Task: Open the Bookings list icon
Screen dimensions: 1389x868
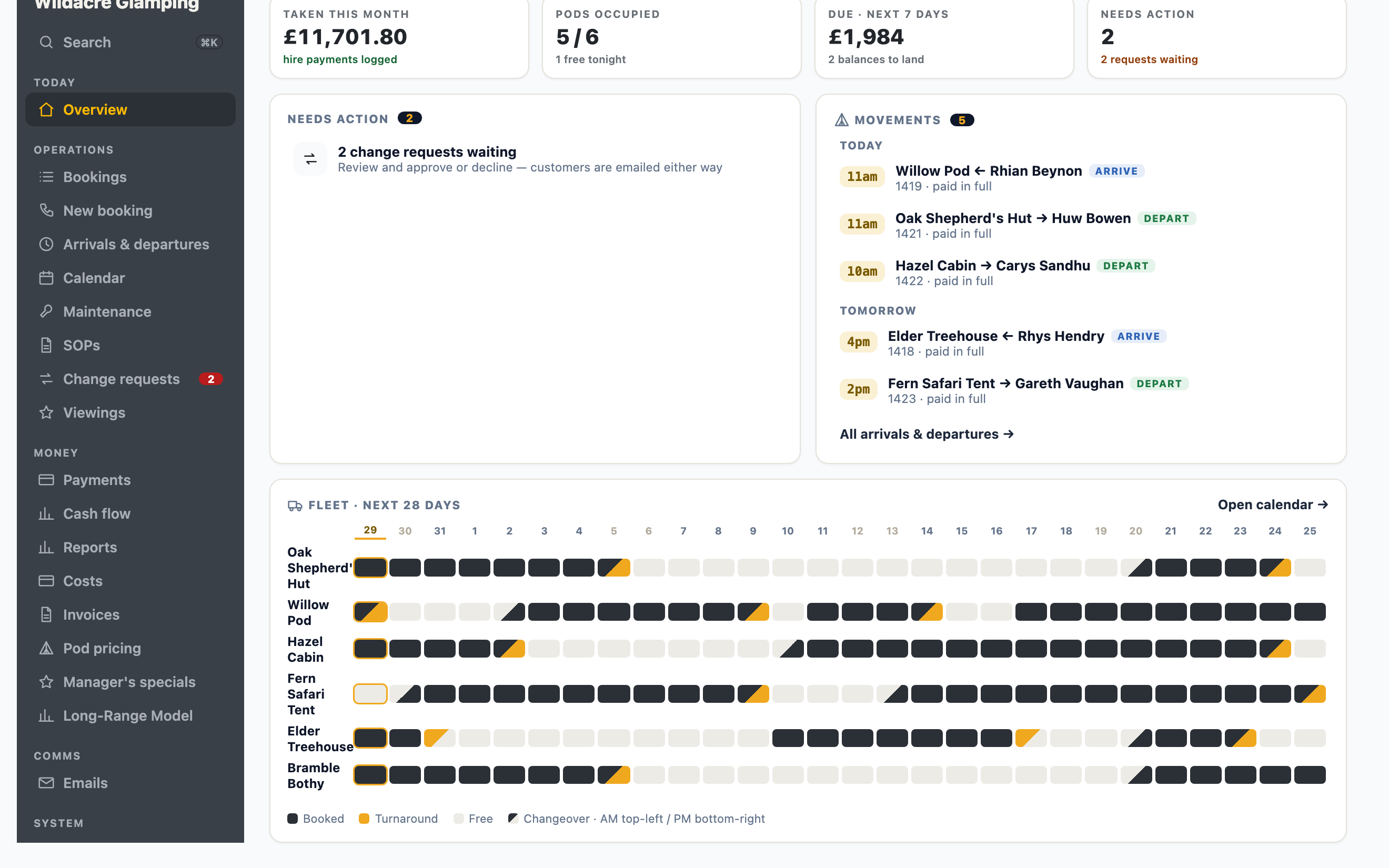Action: (46, 177)
